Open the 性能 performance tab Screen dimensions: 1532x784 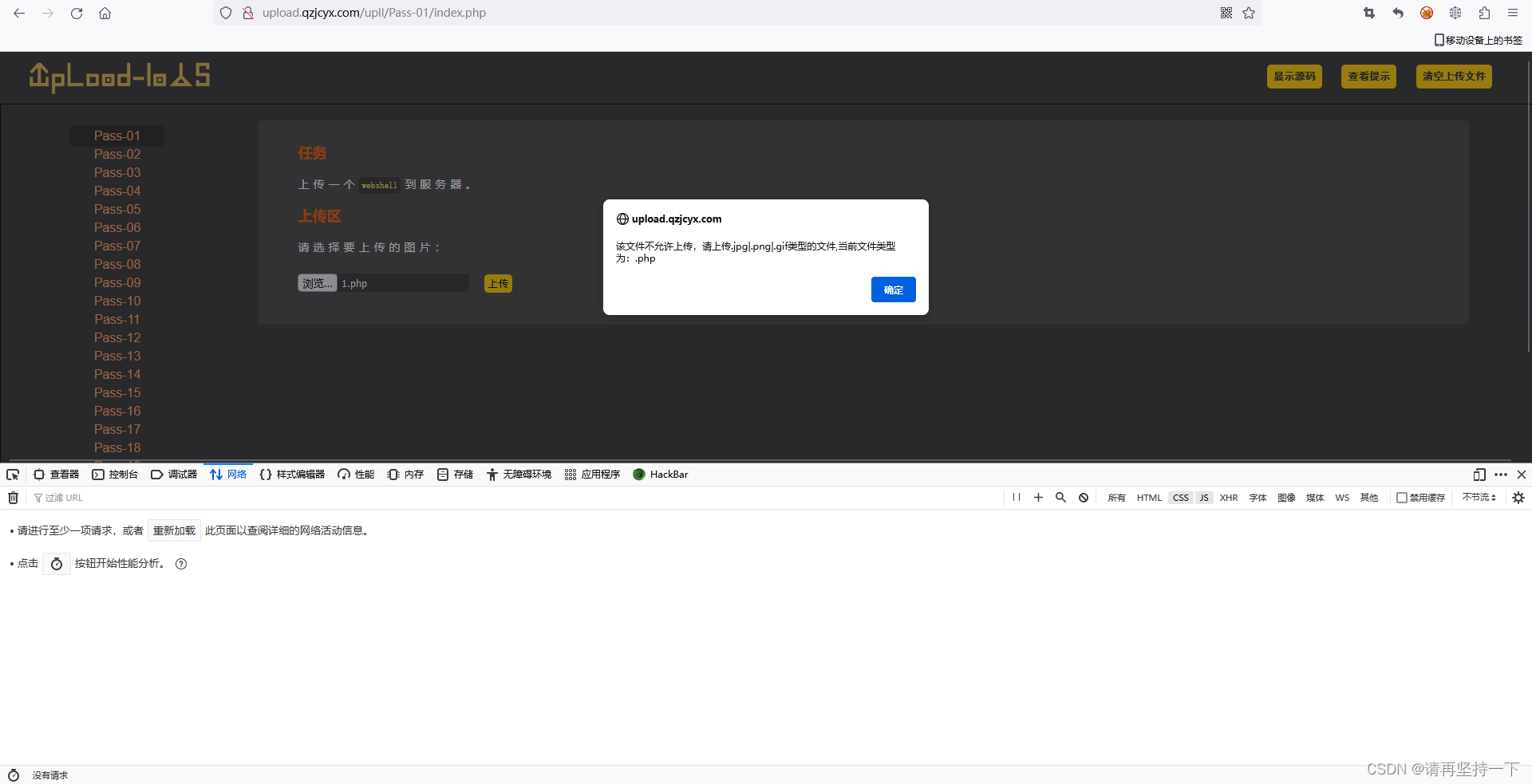356,475
